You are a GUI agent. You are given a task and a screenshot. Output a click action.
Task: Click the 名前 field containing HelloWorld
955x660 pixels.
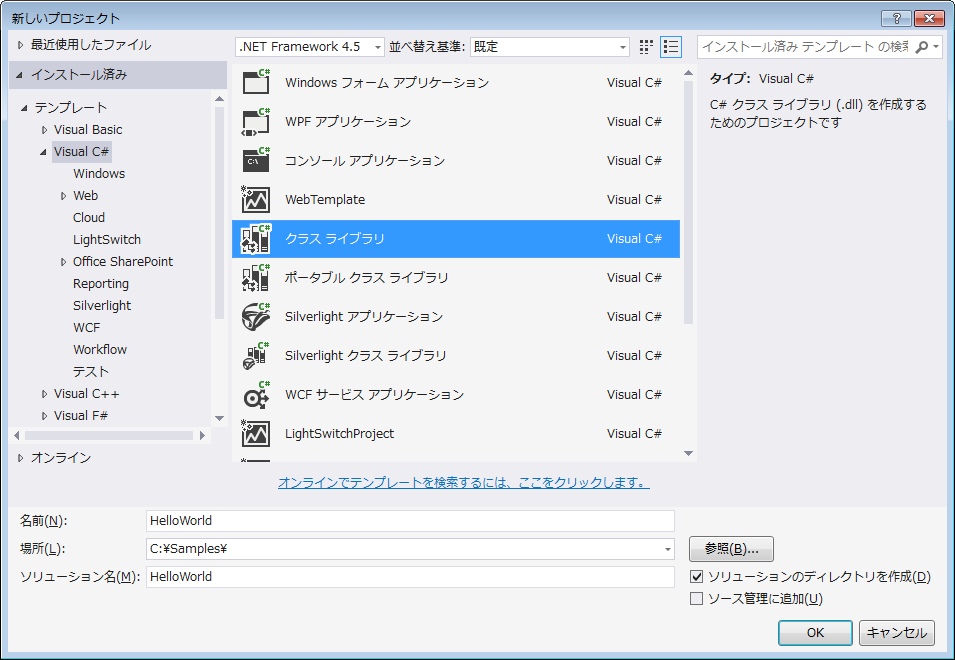coord(411,521)
